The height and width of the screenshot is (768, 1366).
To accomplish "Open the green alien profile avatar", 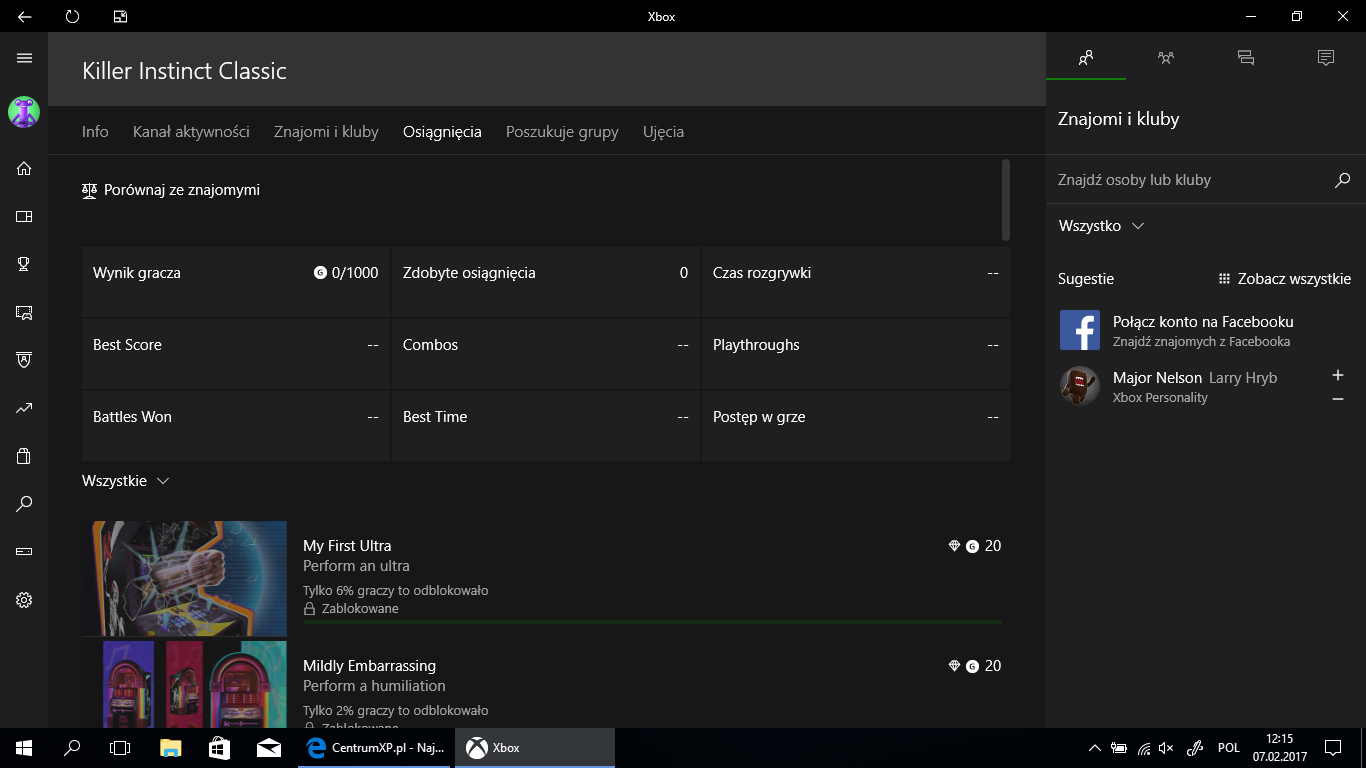I will 24,112.
